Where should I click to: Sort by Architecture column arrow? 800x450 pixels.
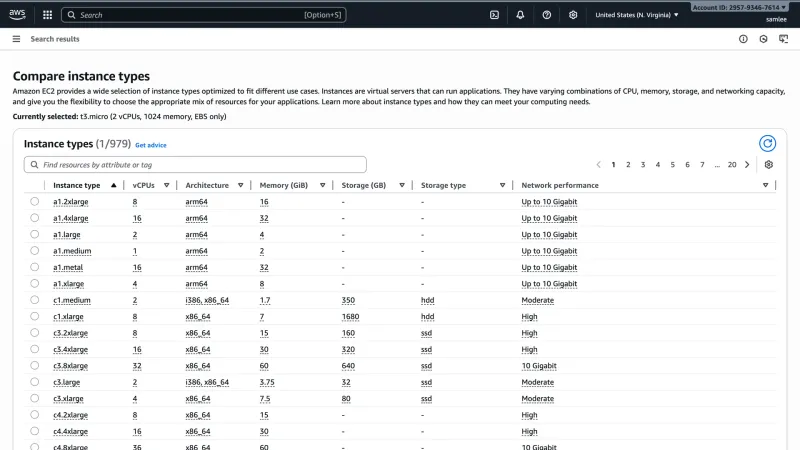pyautogui.click(x=240, y=185)
